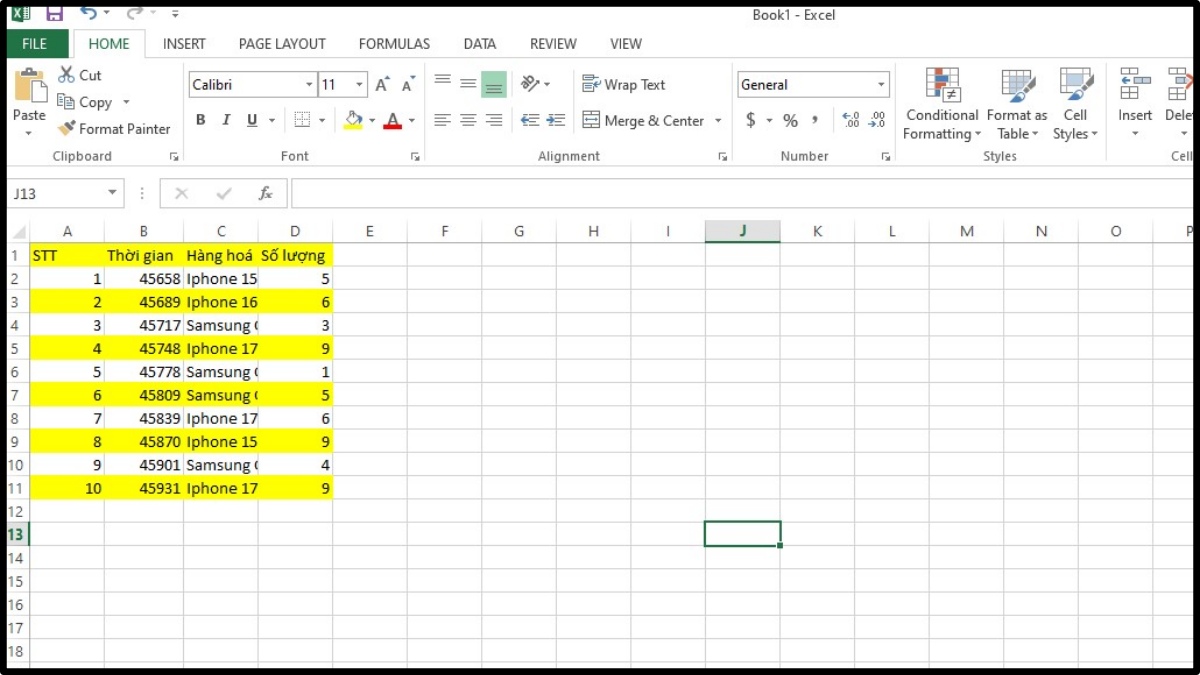Open the FILE tab
The width and height of the screenshot is (1200, 675).
35,44
